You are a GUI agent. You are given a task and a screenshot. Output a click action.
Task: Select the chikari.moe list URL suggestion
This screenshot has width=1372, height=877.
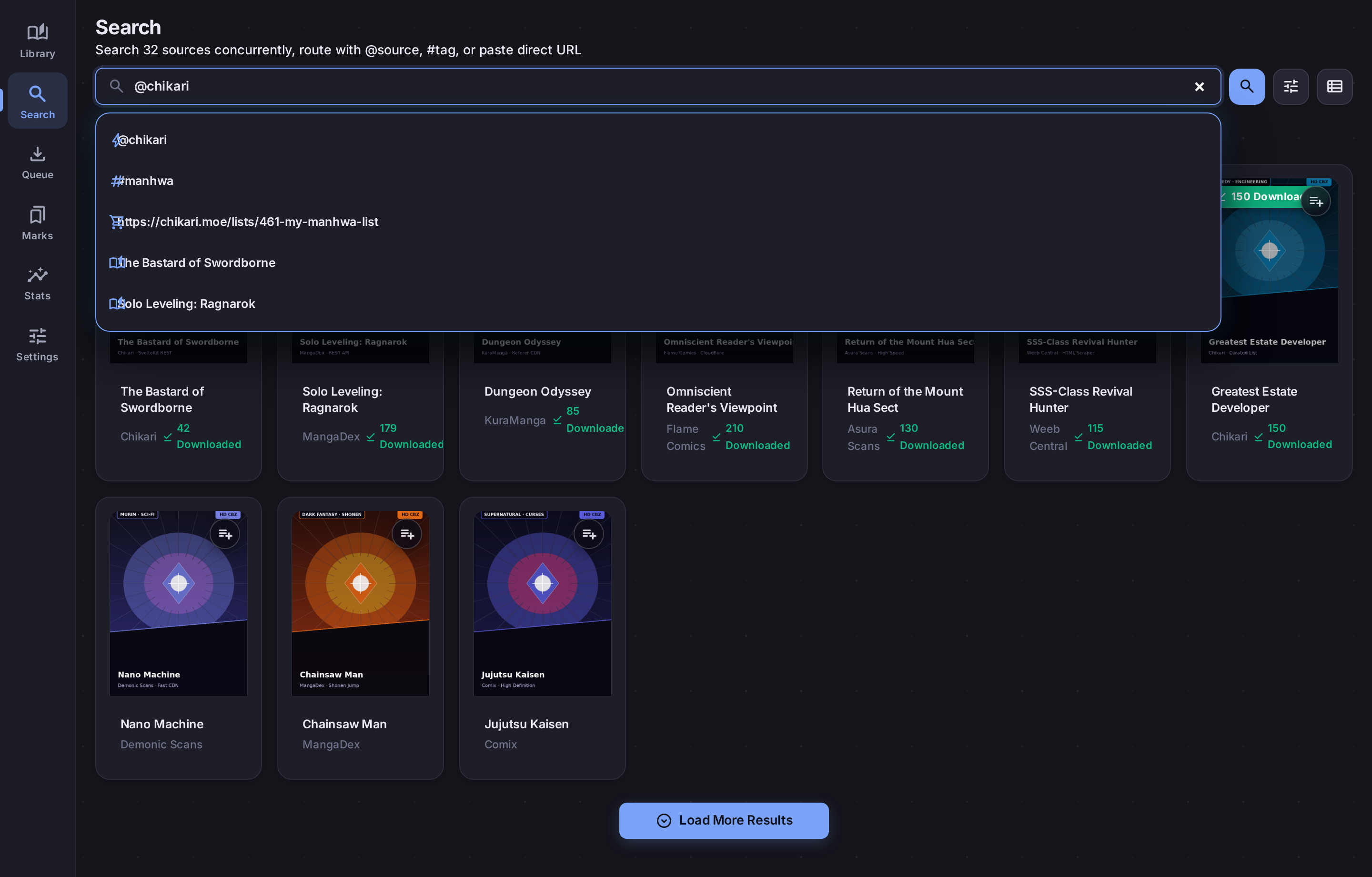click(x=658, y=222)
